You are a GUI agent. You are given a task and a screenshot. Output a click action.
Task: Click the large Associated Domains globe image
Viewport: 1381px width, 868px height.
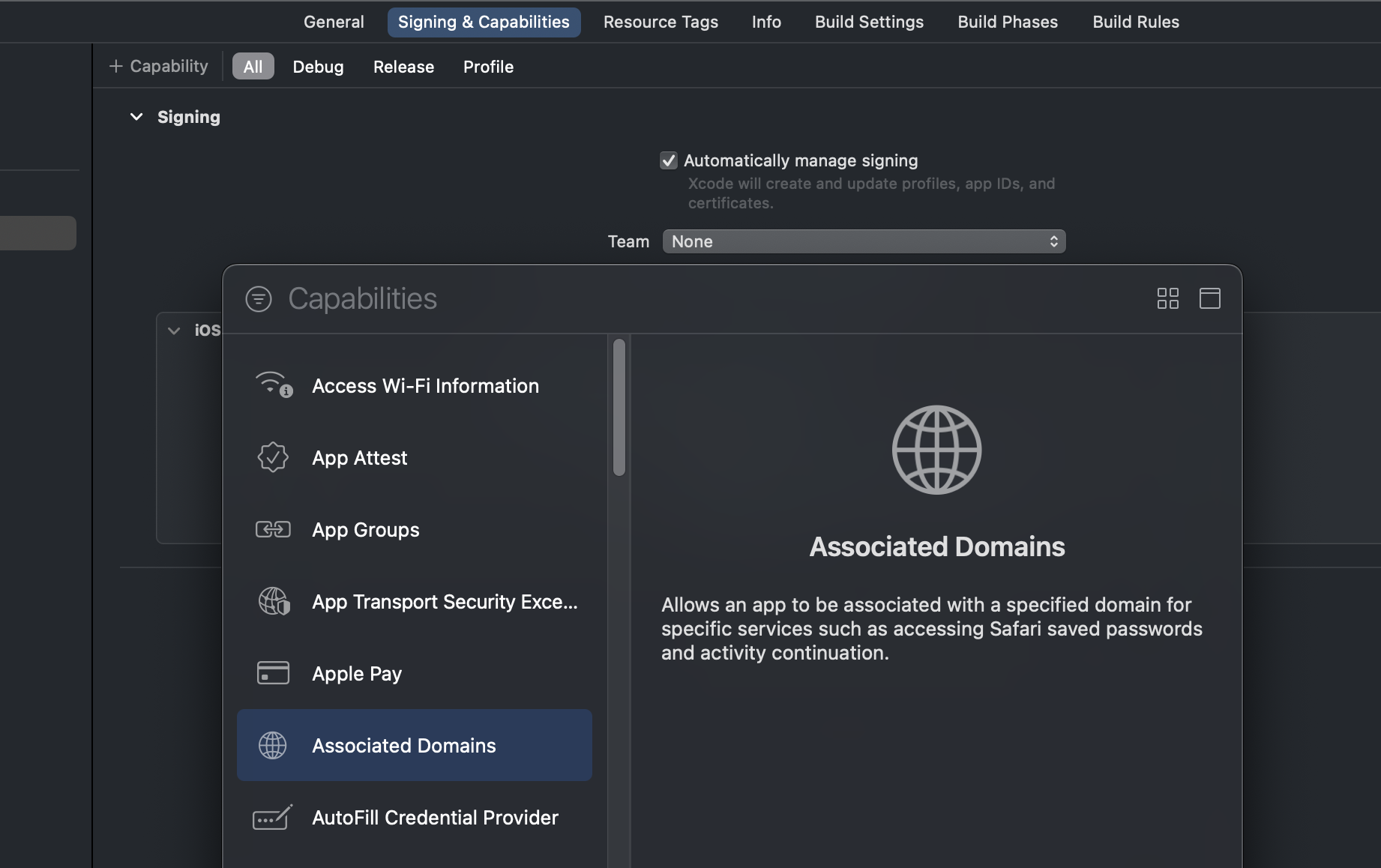click(936, 450)
